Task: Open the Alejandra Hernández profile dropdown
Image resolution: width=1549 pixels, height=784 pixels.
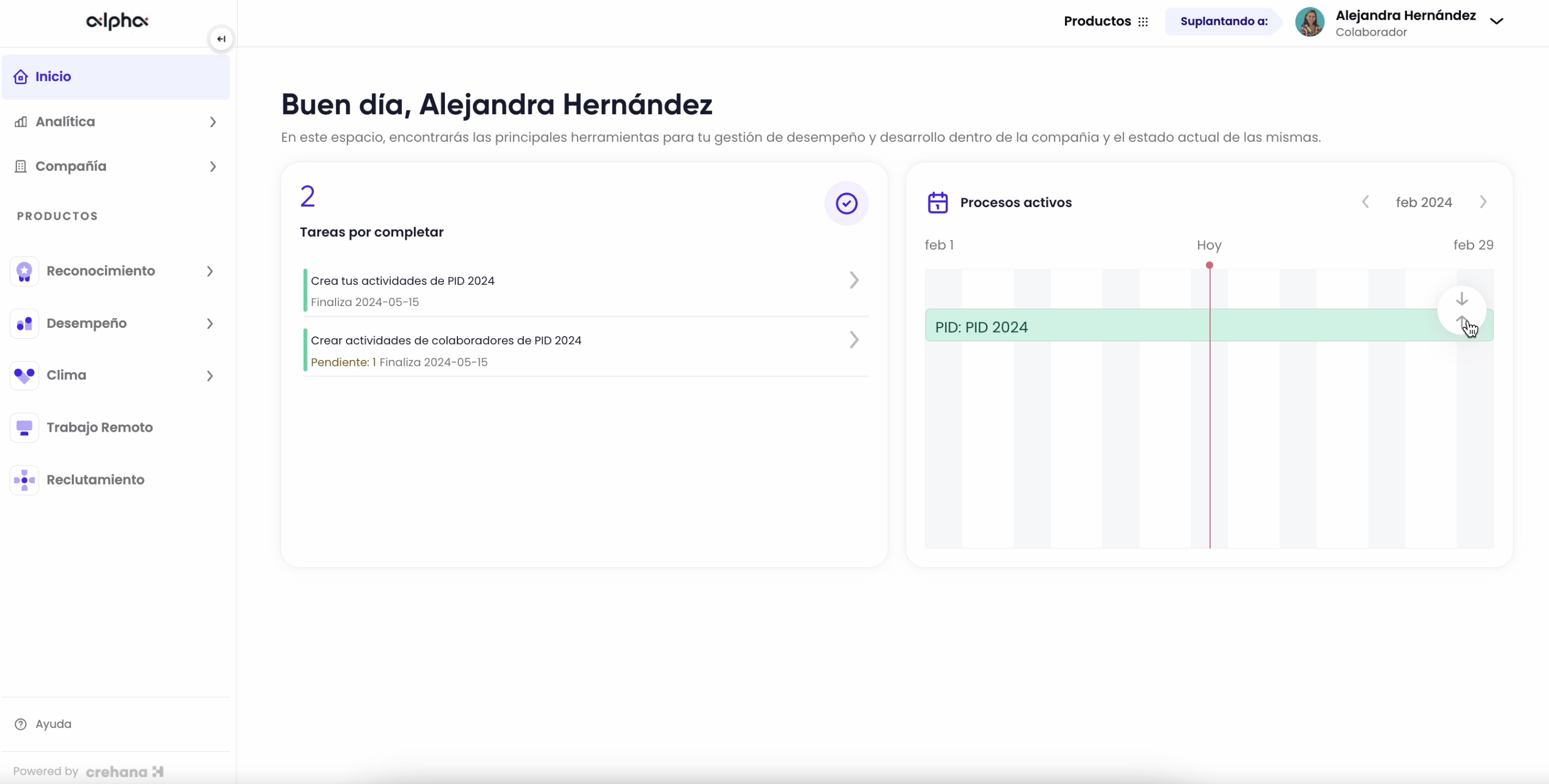Action: pyautogui.click(x=1497, y=21)
